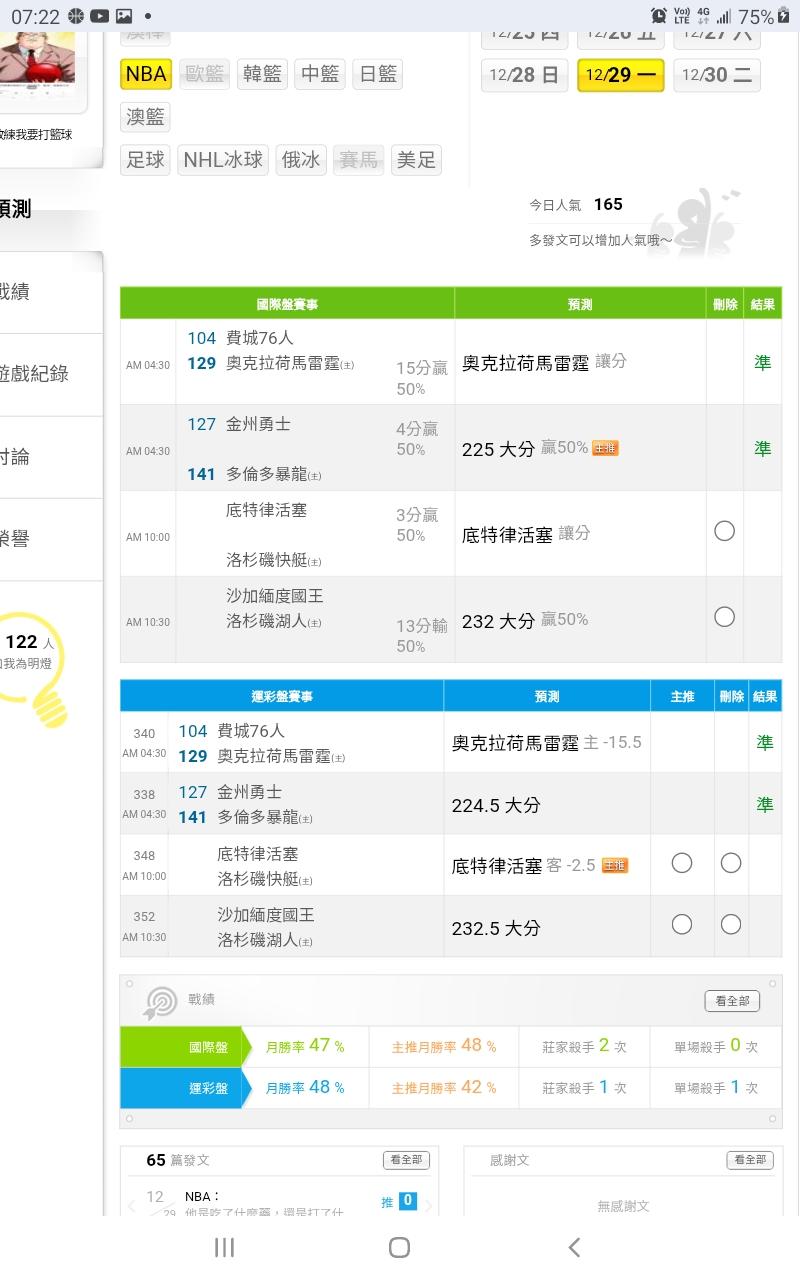Screen dimensions: 800x1280
Task: Click the orange 主推 badge beside 客 -2.5
Action: pos(615,865)
